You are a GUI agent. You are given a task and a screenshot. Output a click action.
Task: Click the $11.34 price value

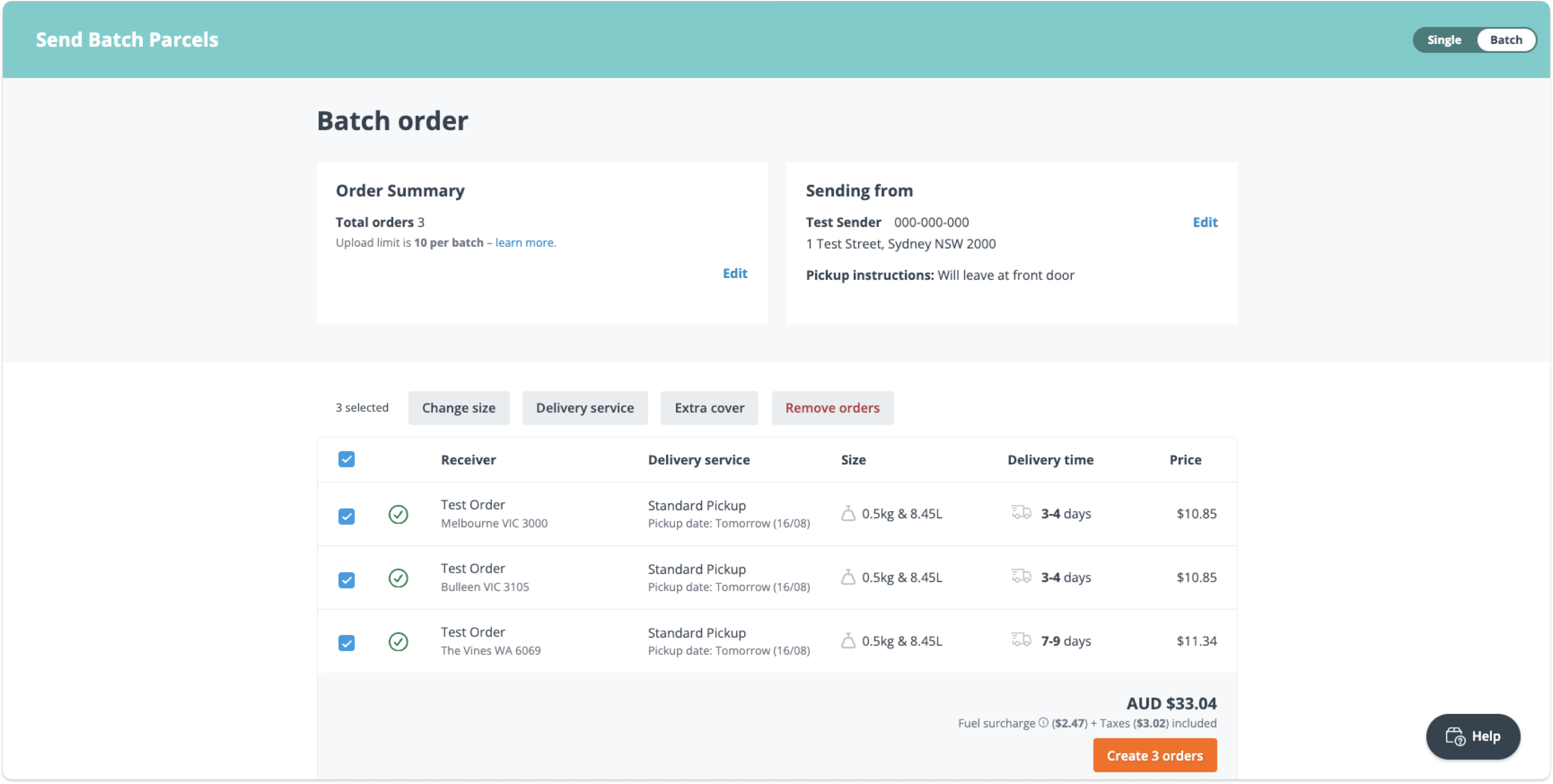coord(1196,641)
